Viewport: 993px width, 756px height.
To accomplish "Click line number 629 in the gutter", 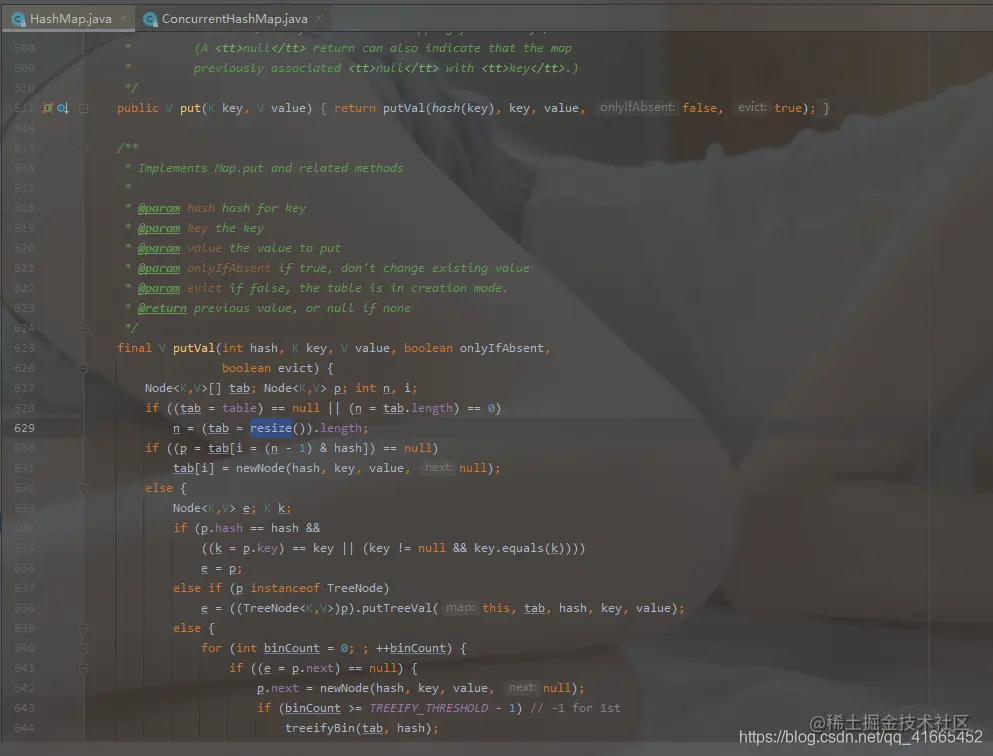I will 24,428.
